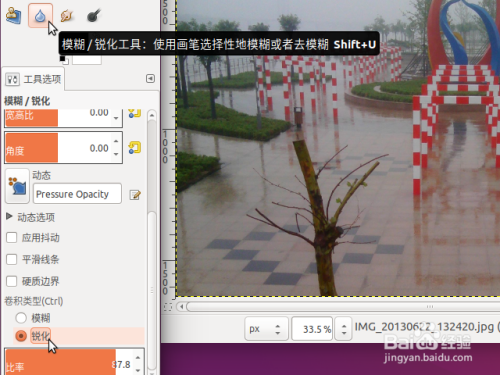
Task: Open the dynamics picker icon button
Action: pos(17,186)
